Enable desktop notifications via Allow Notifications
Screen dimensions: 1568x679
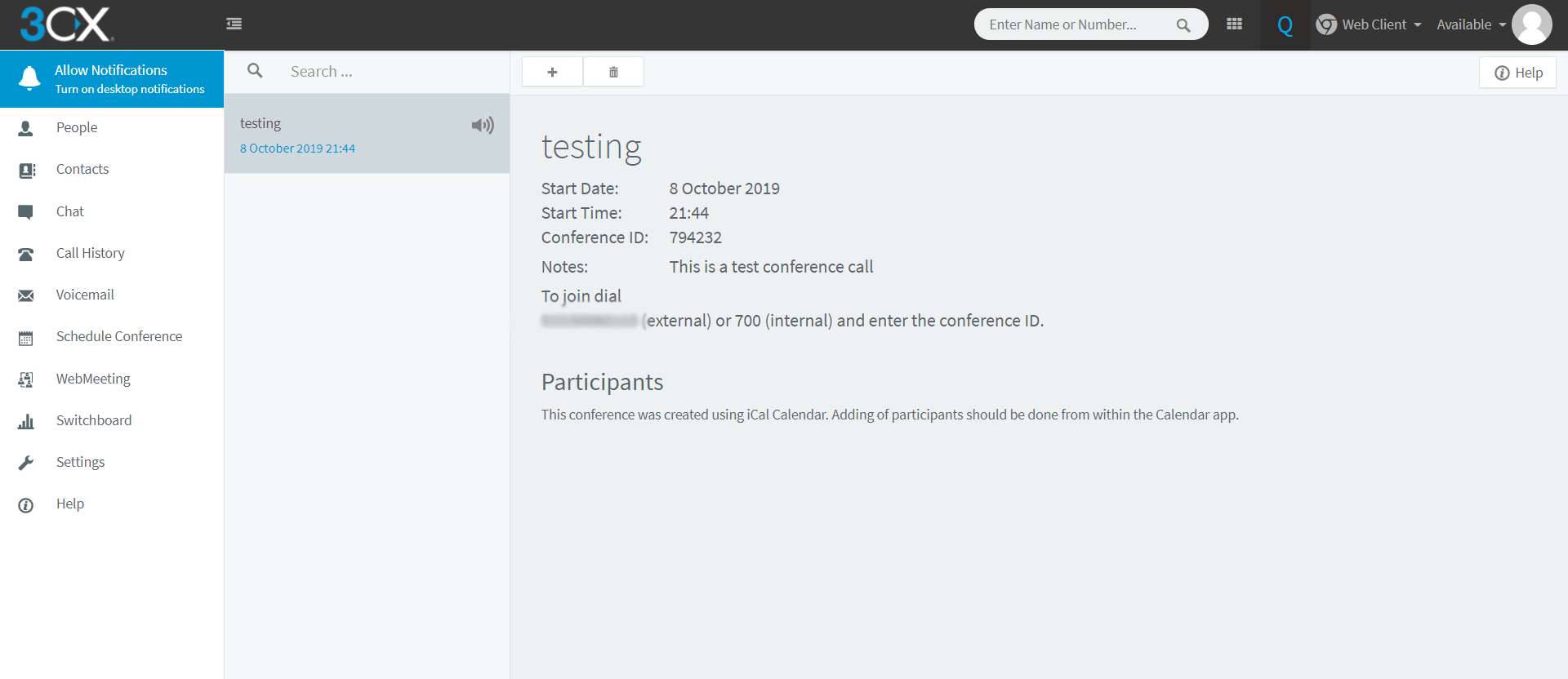pyautogui.click(x=112, y=79)
